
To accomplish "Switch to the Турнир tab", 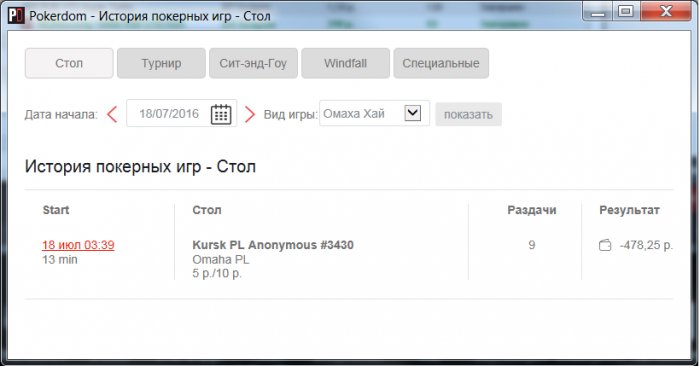I will (161, 63).
